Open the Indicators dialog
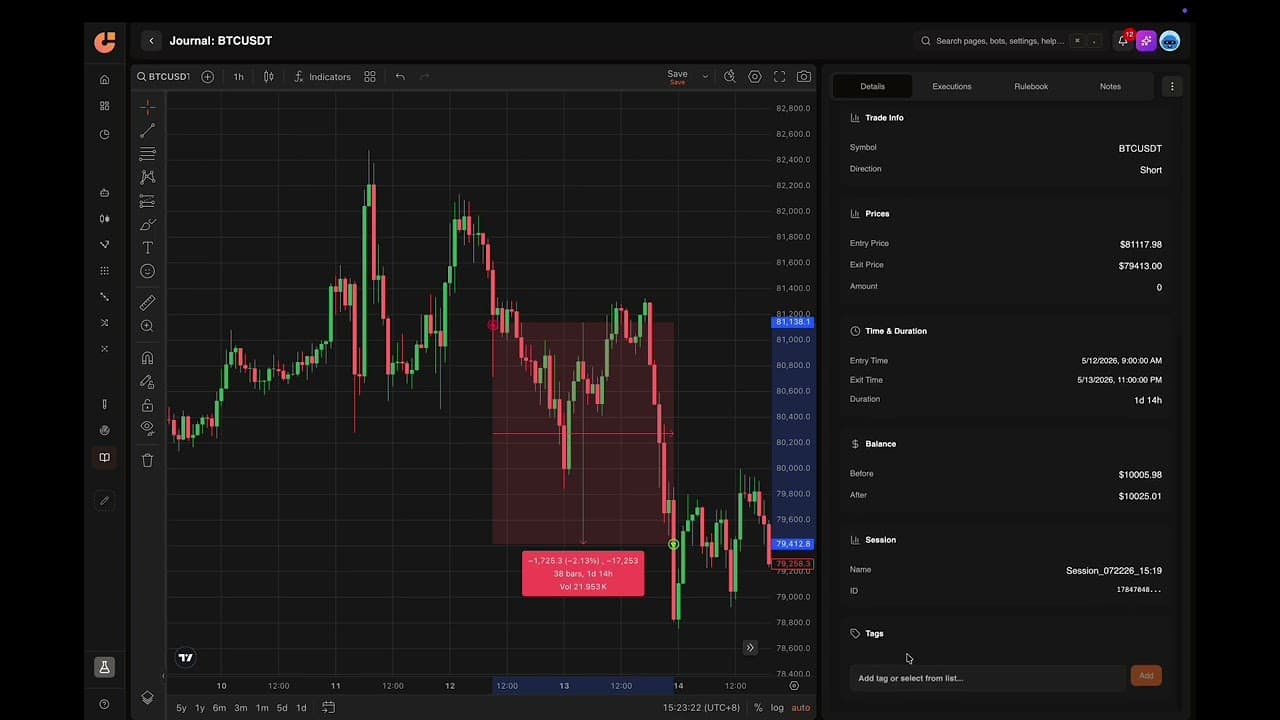The height and width of the screenshot is (720, 1280). [x=322, y=76]
